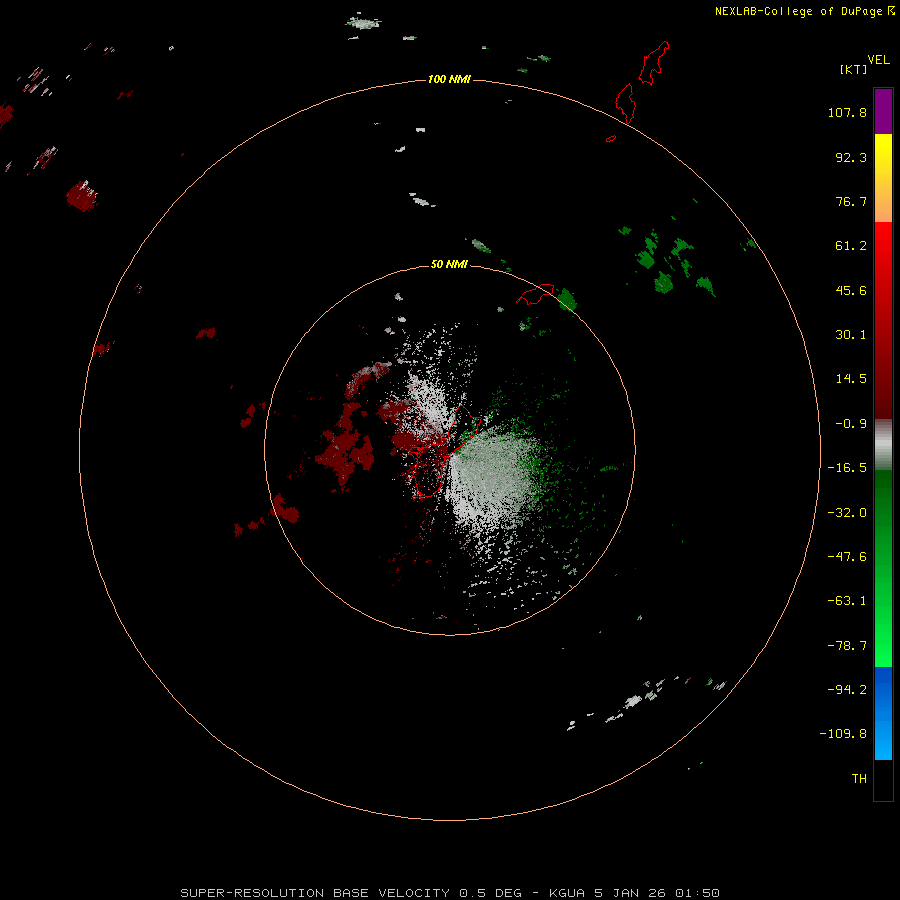Click the -63.1 velocity scale value
Viewport: 900px width, 900px height.
pos(847,601)
